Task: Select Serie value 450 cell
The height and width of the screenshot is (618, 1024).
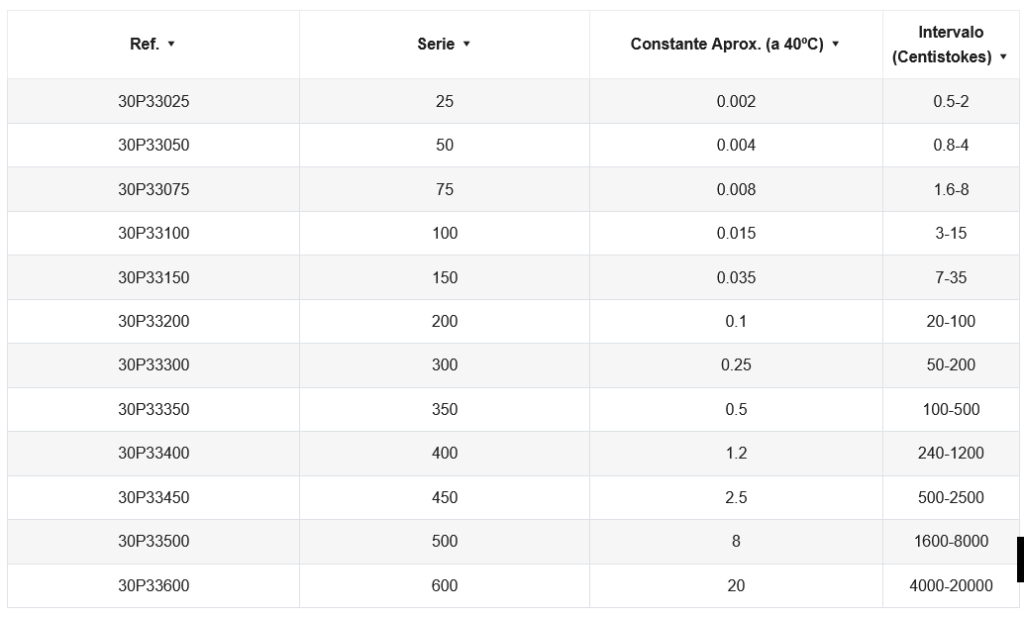Action: point(445,497)
